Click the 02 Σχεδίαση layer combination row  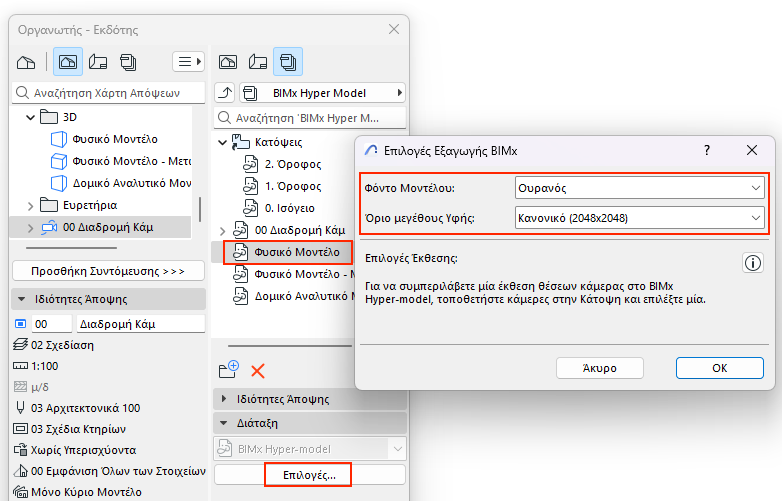click(x=62, y=345)
